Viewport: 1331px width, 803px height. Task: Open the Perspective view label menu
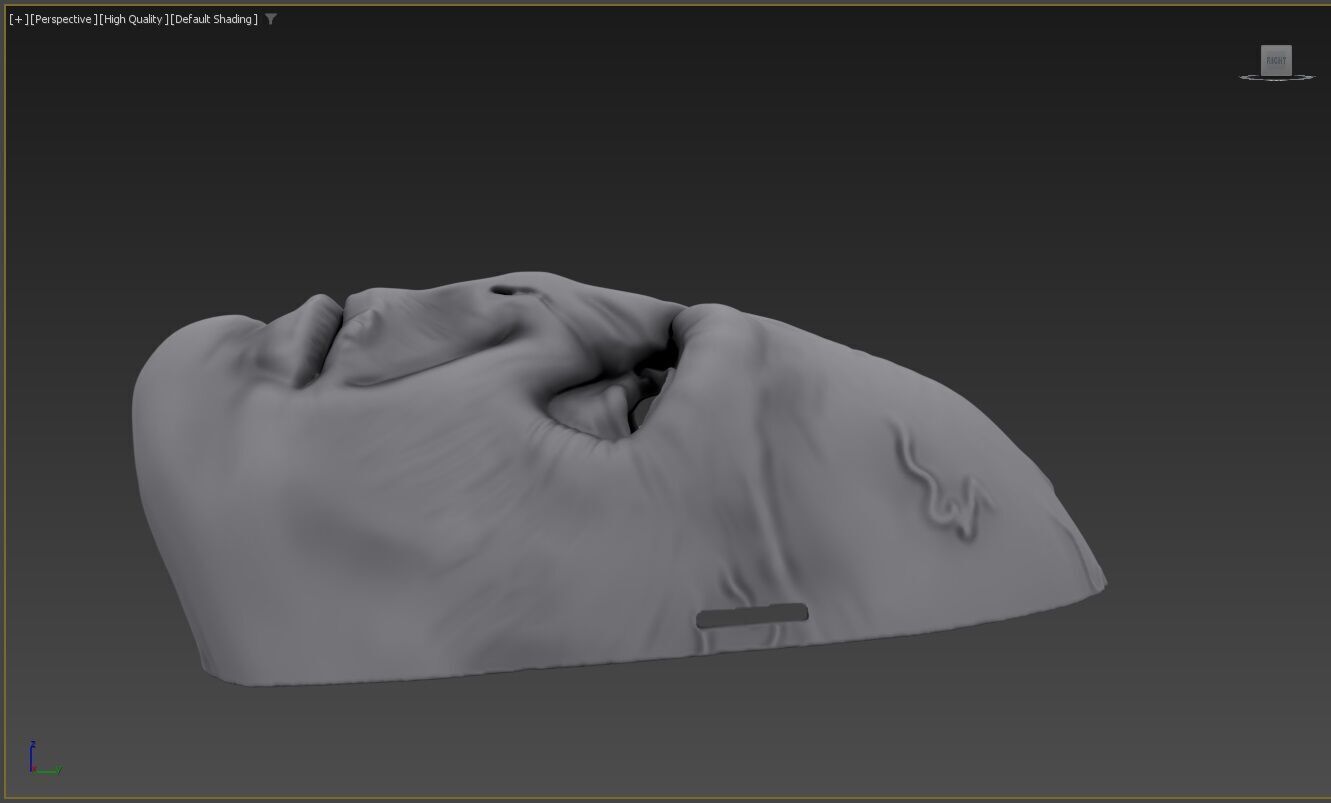click(x=64, y=19)
